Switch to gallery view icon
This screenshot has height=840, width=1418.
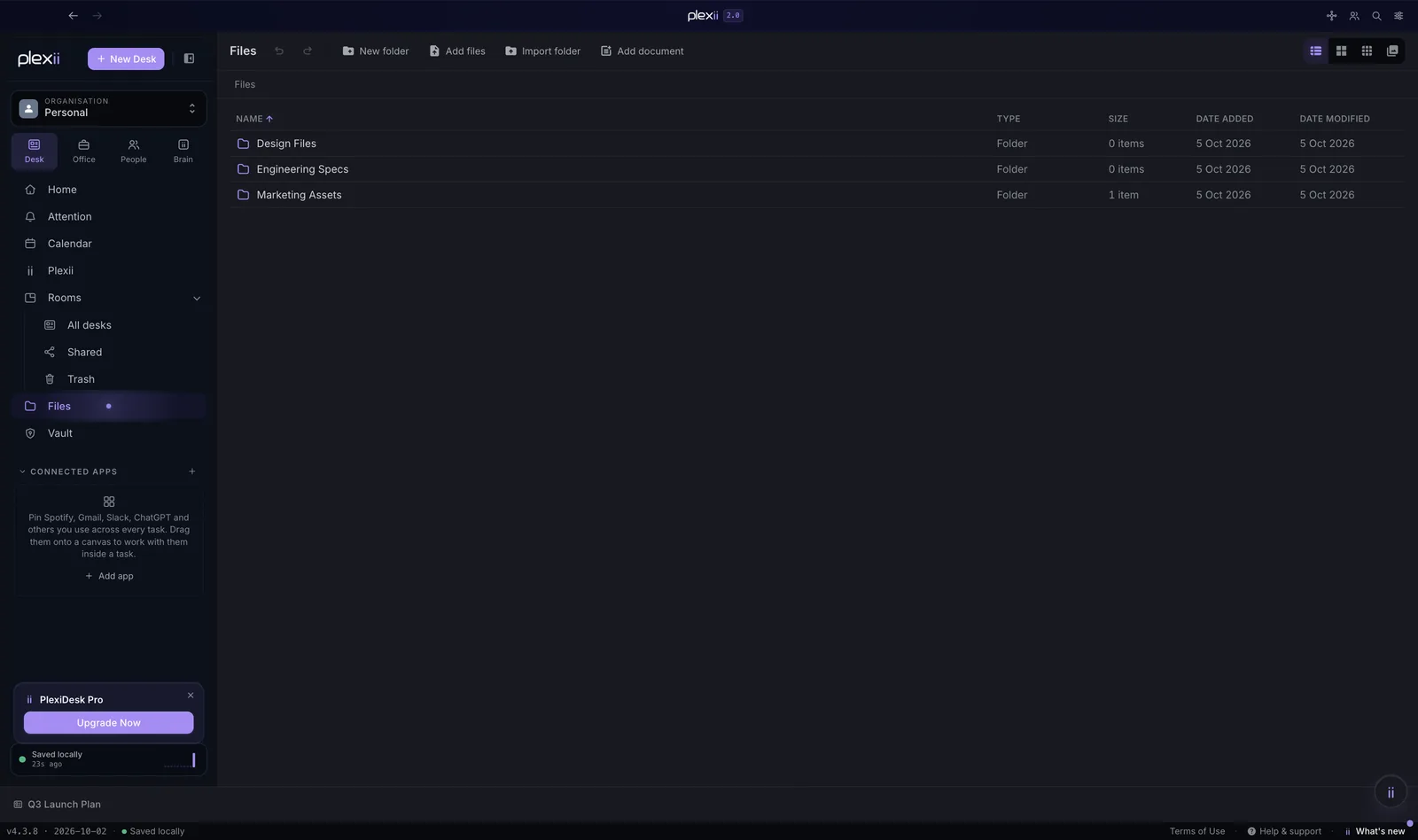[1392, 51]
